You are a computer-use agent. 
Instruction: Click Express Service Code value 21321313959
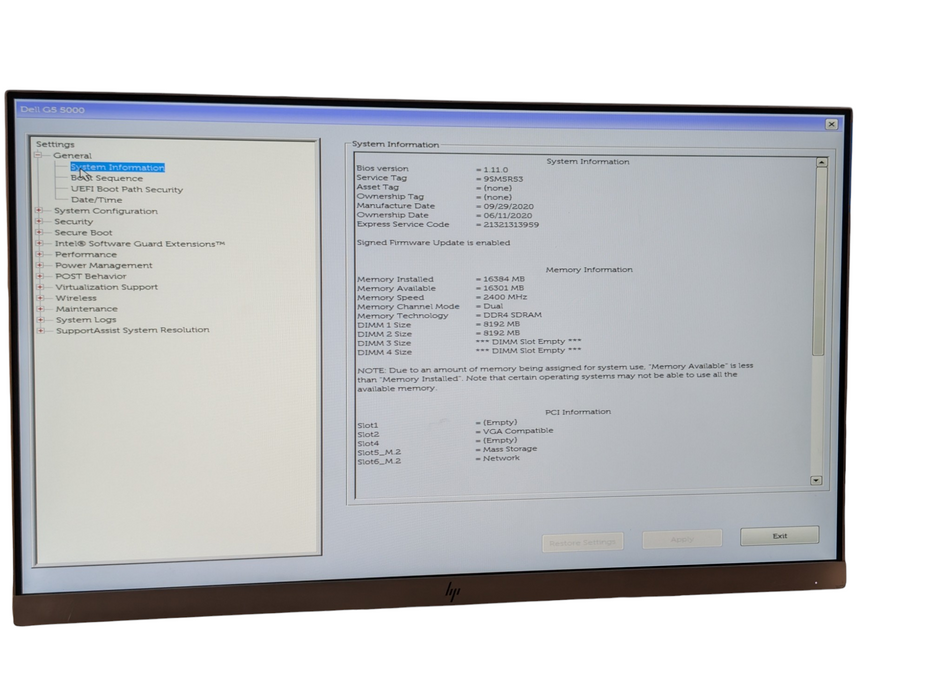pyautogui.click(x=511, y=225)
